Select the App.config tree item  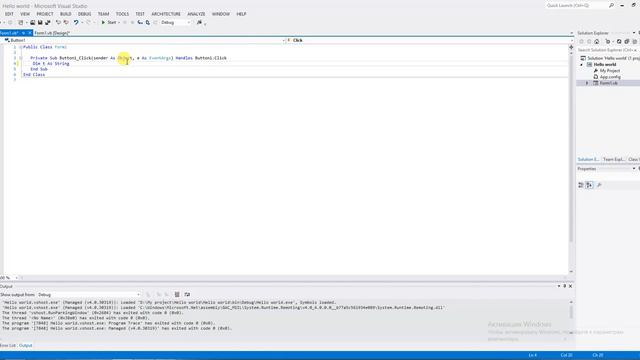pyautogui.click(x=610, y=77)
